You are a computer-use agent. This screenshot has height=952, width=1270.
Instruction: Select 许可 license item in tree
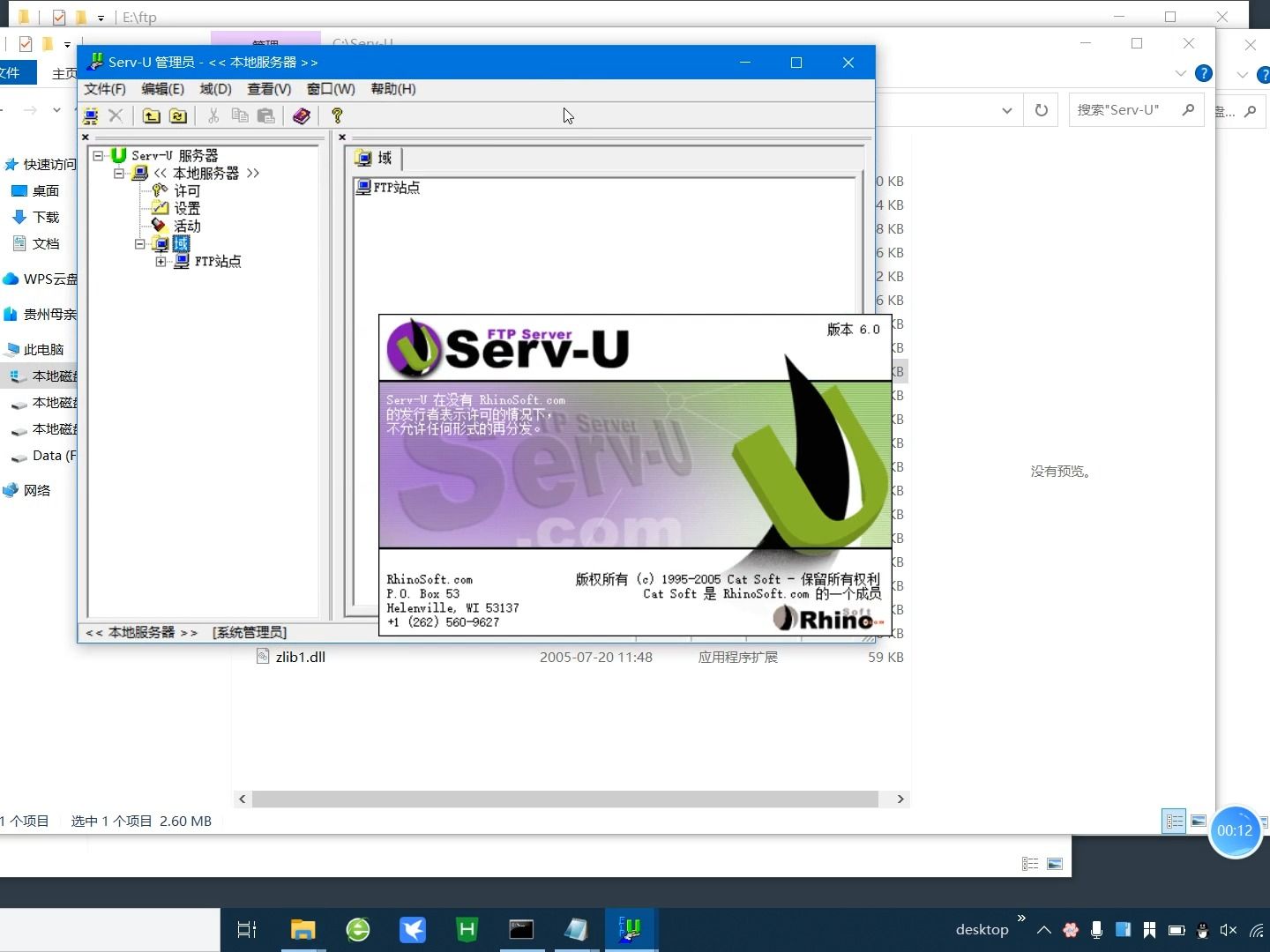click(187, 190)
